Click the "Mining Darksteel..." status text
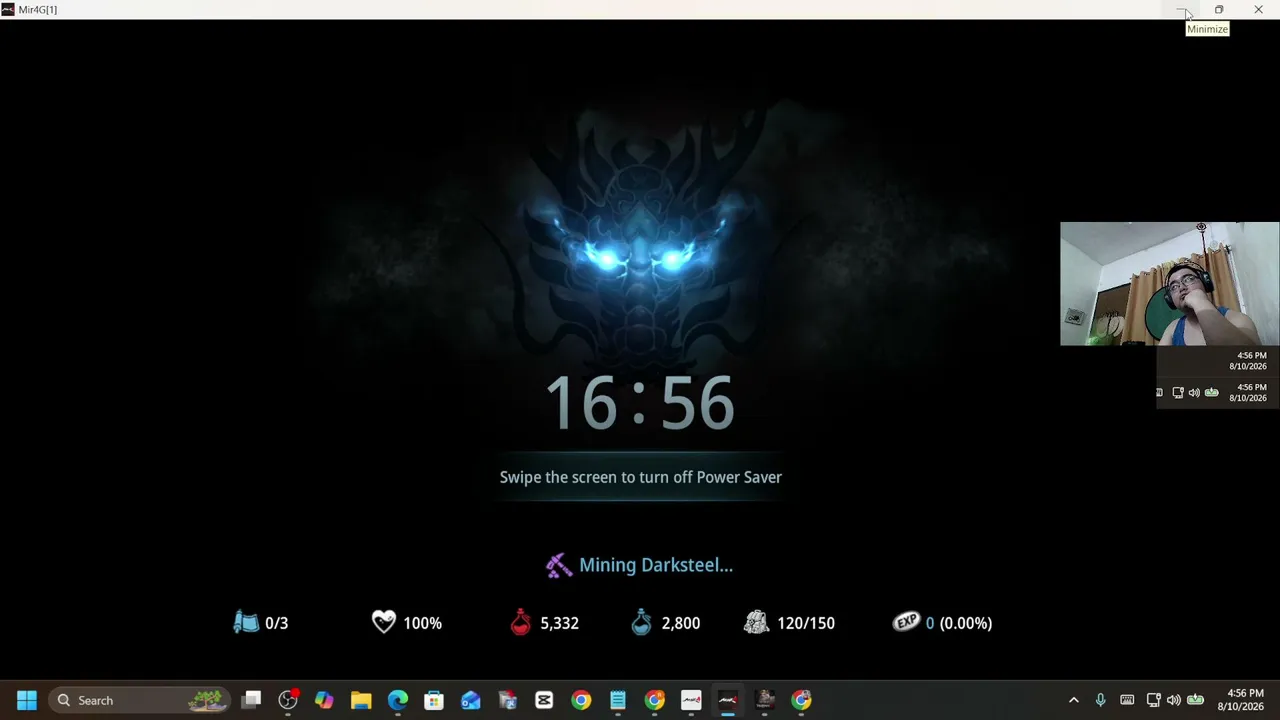The image size is (1280, 720). point(656,565)
